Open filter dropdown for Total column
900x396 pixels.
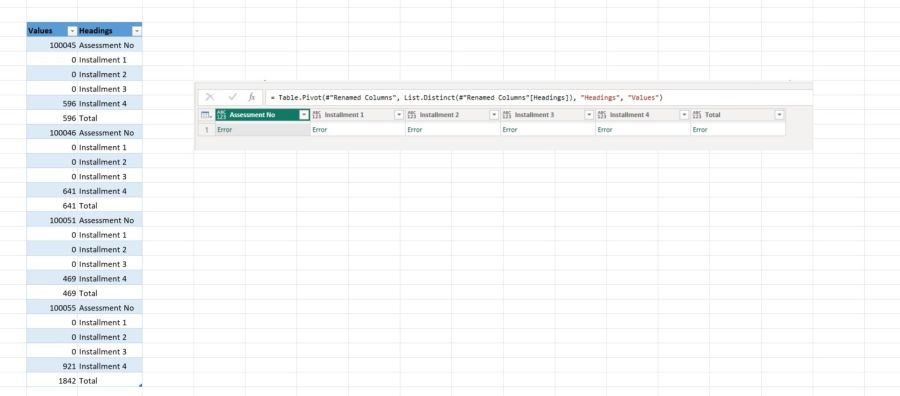tap(779, 115)
